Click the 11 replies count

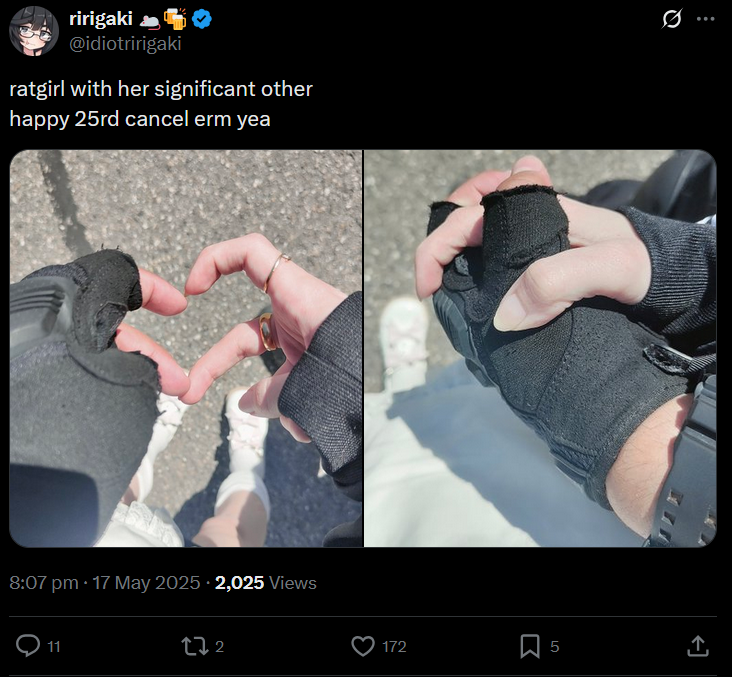(54, 647)
